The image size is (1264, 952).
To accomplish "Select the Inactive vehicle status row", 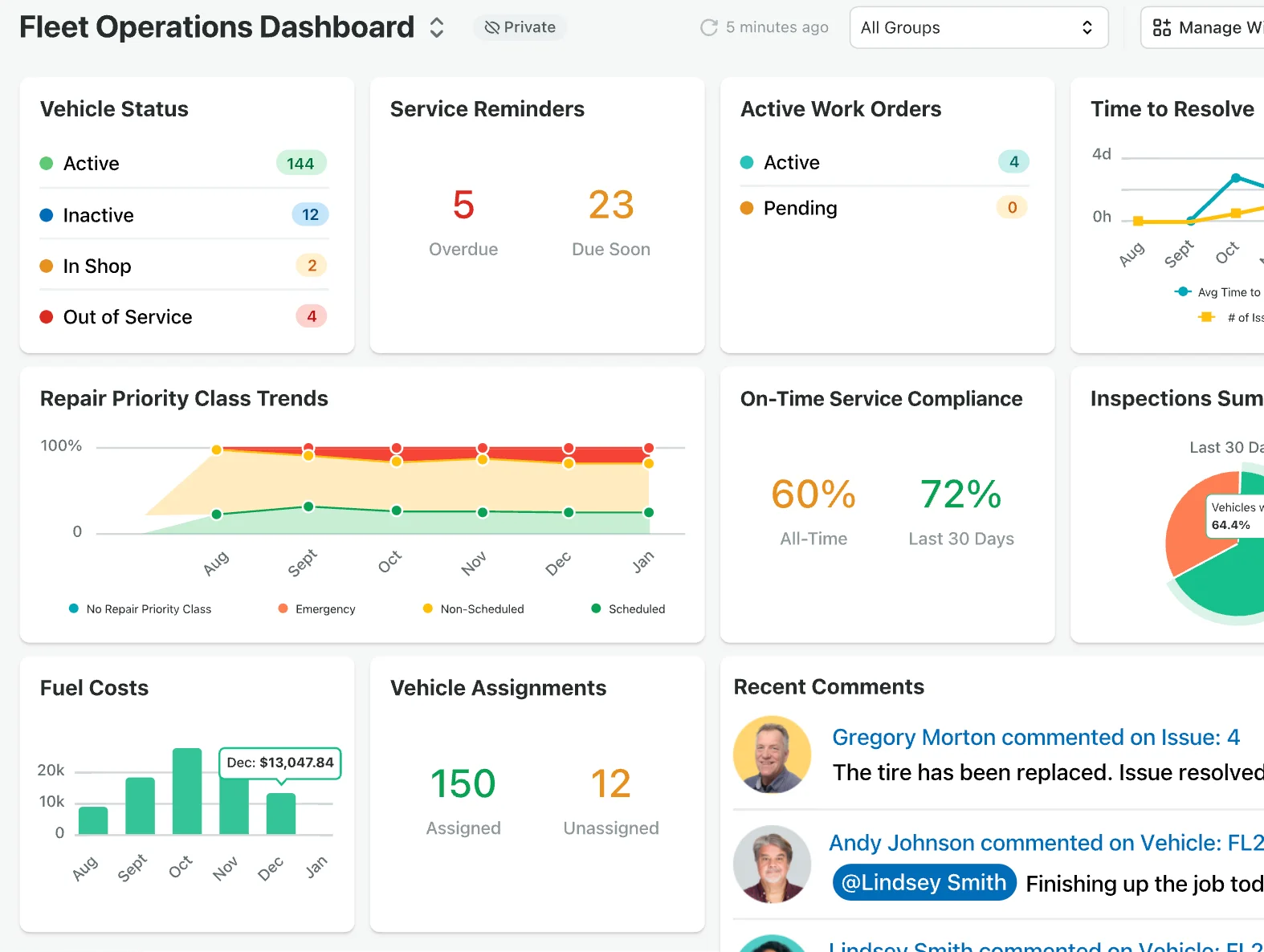I will click(x=184, y=215).
